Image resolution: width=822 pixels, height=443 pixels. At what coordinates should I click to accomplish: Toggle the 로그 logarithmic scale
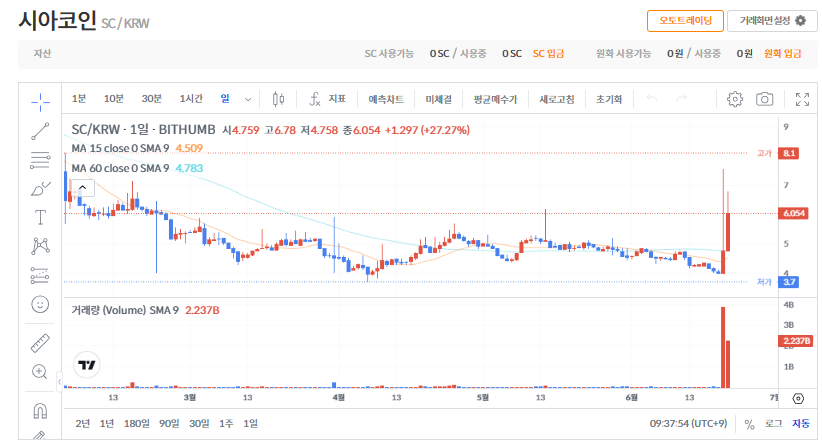[773, 424]
